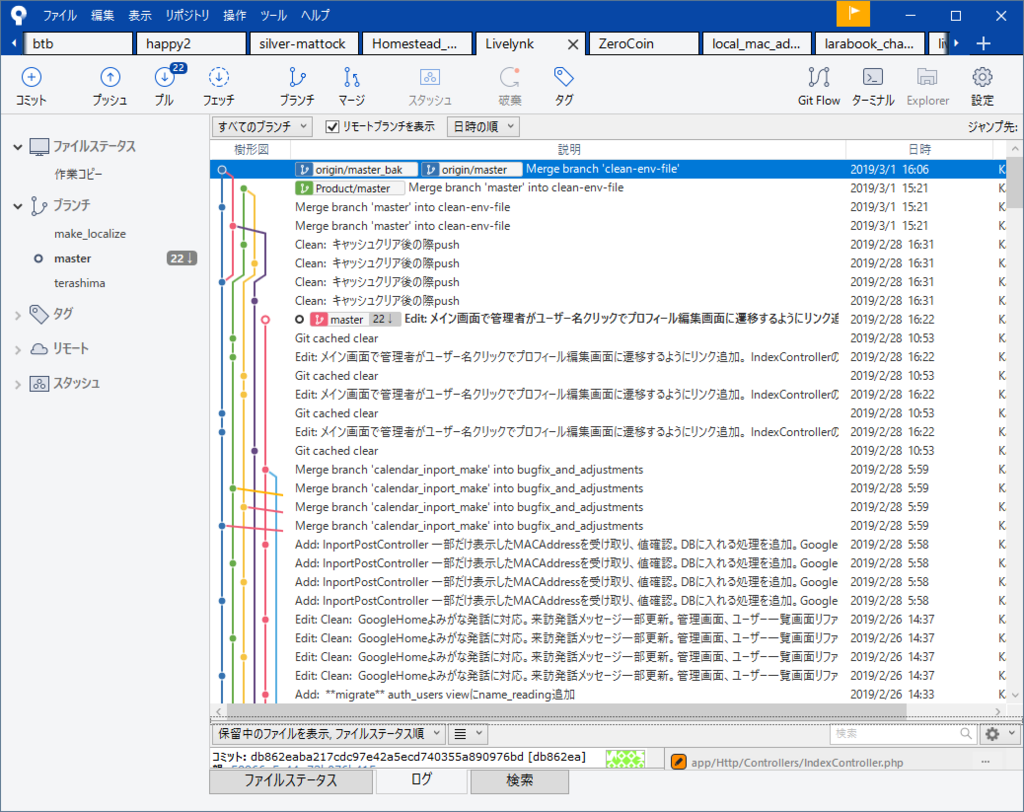Open Explorer from the toolbar
Viewport: 1024px width, 812px height.
(x=927, y=86)
